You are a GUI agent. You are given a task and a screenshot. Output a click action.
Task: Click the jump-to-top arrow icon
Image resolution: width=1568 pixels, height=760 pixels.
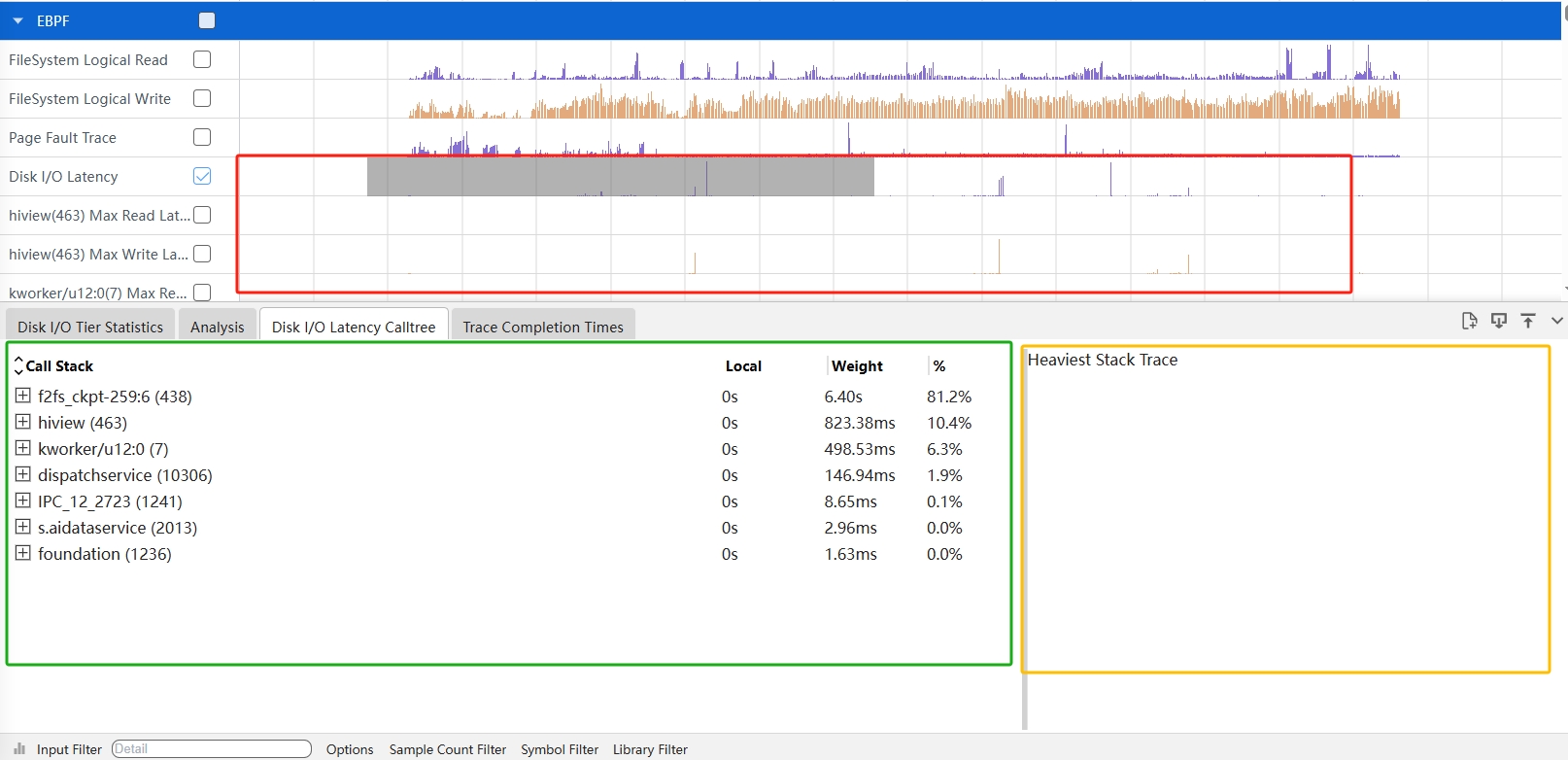[x=1528, y=321]
